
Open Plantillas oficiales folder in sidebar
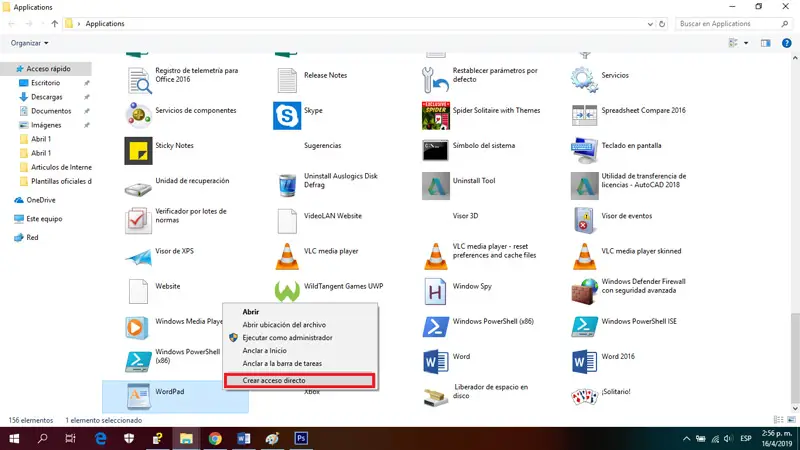click(x=61, y=182)
